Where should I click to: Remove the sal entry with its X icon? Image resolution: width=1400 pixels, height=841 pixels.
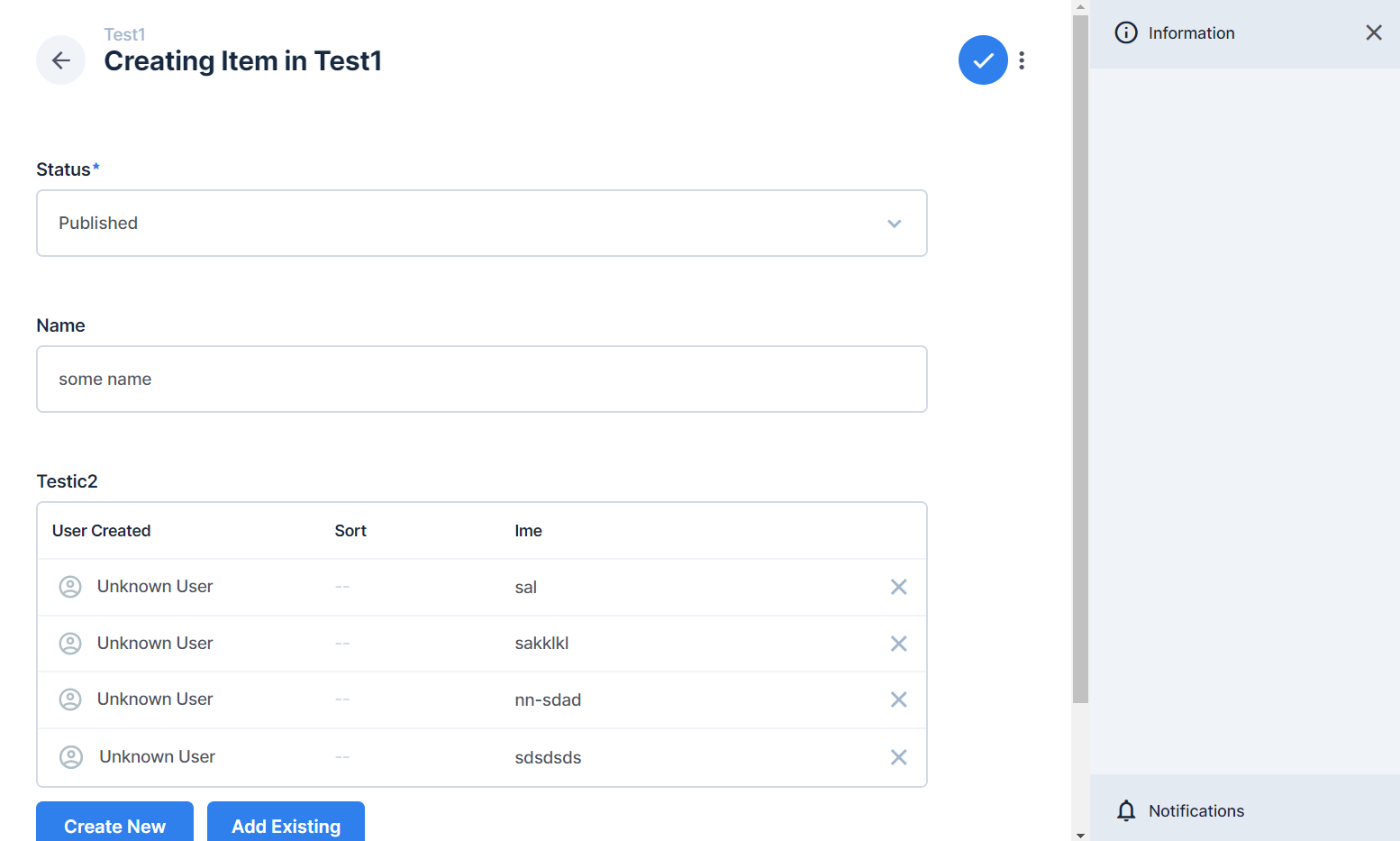pos(898,587)
